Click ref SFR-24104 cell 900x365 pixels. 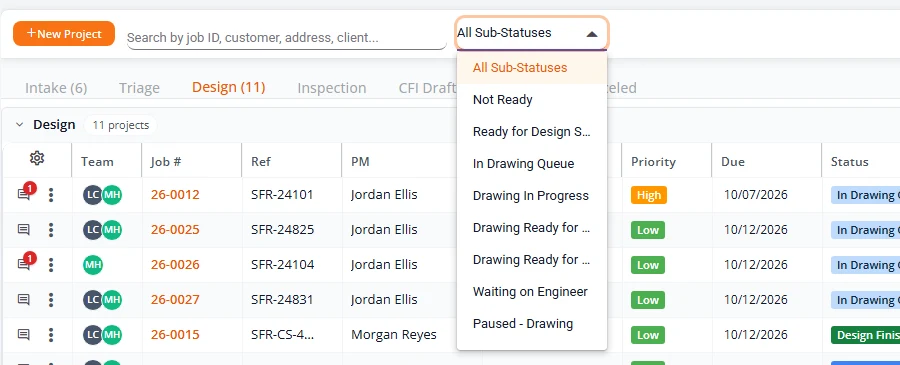pyautogui.click(x=282, y=265)
